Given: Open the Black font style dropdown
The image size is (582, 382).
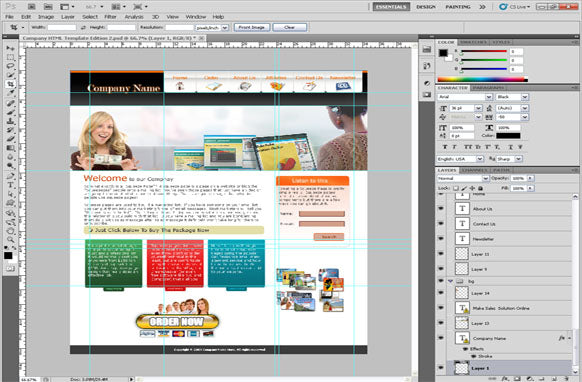Looking at the screenshot, I should click(524, 97).
